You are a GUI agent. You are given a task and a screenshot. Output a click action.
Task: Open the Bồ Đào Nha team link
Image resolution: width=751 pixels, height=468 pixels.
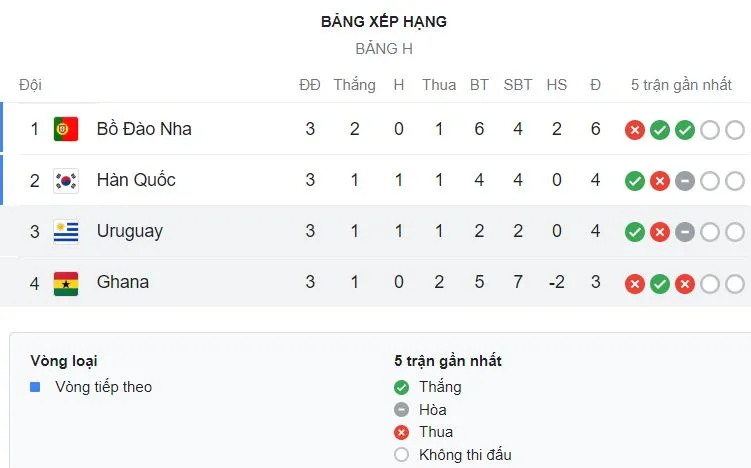(x=144, y=129)
